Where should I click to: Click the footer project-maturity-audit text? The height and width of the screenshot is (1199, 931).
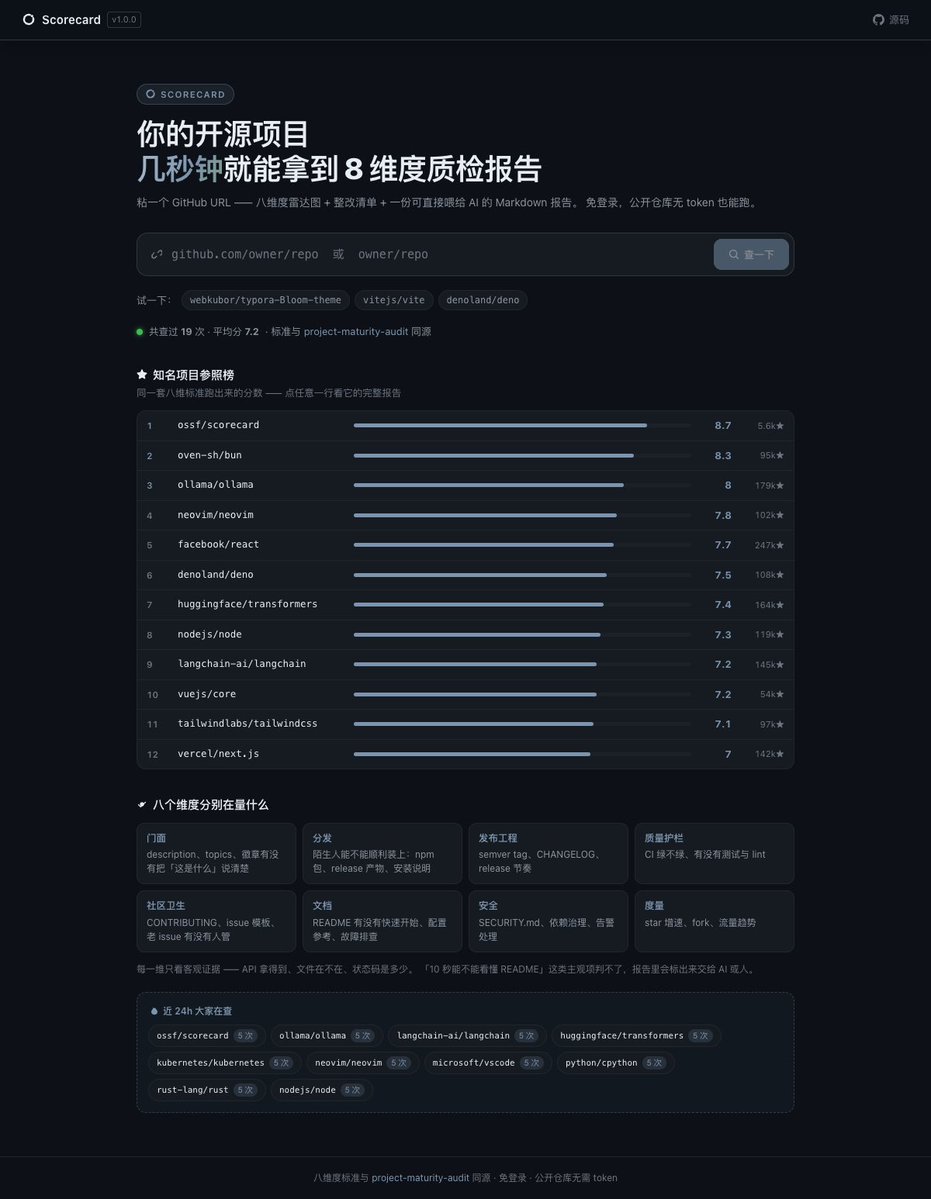pos(420,1178)
